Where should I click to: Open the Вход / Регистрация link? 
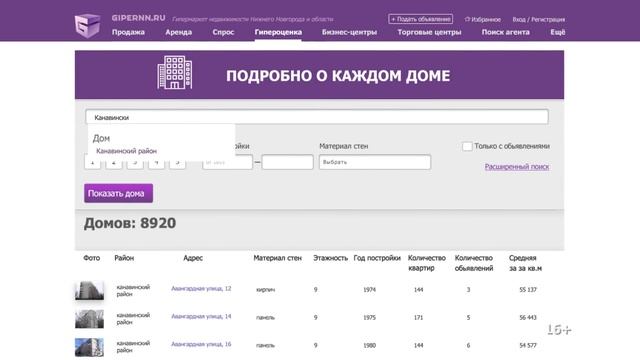click(538, 19)
